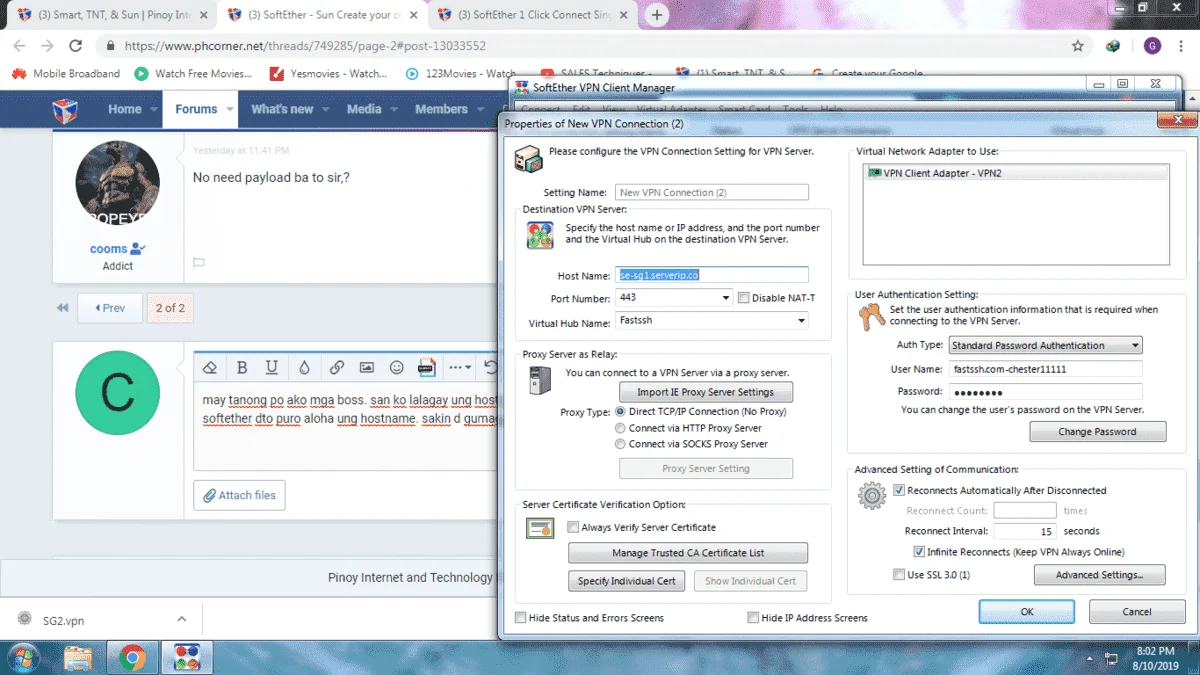
Task: Check Hide Status and Errors Screens
Action: click(x=520, y=618)
